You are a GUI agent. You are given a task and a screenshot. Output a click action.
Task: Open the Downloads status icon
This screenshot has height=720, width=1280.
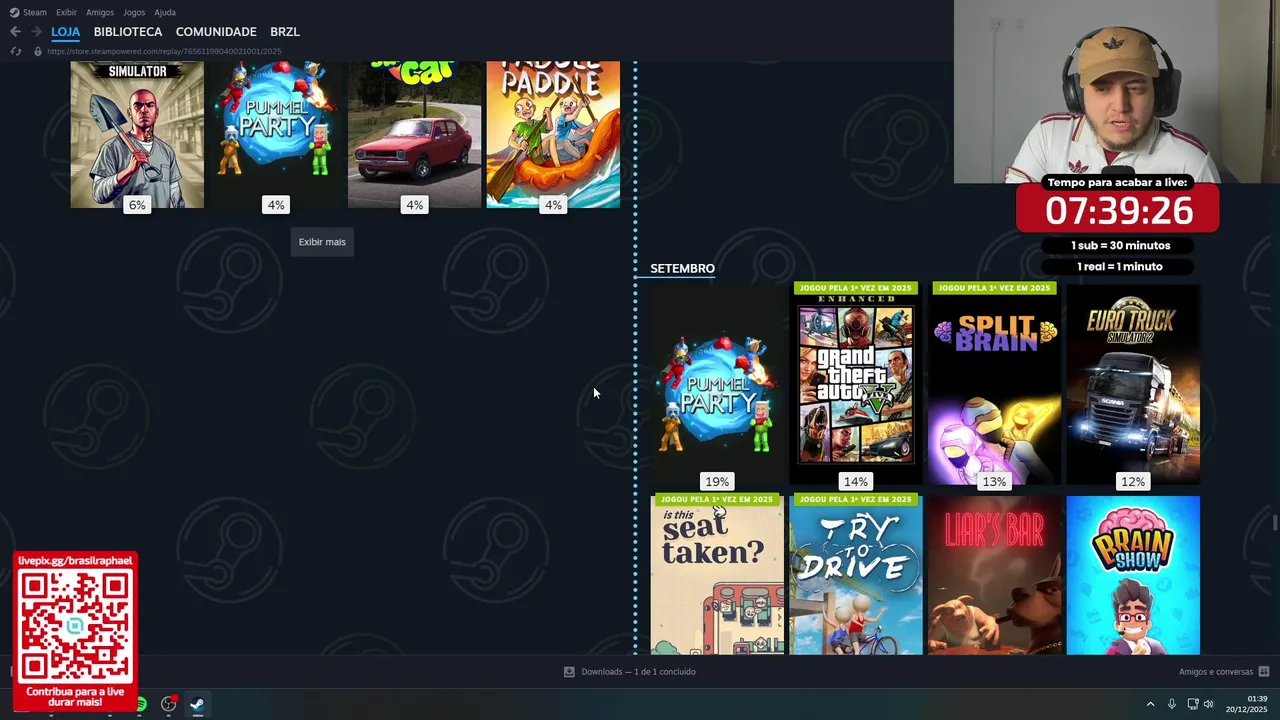pos(569,672)
